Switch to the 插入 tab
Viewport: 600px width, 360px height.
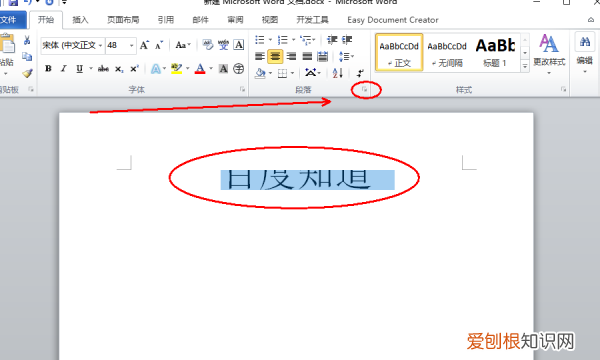point(80,20)
